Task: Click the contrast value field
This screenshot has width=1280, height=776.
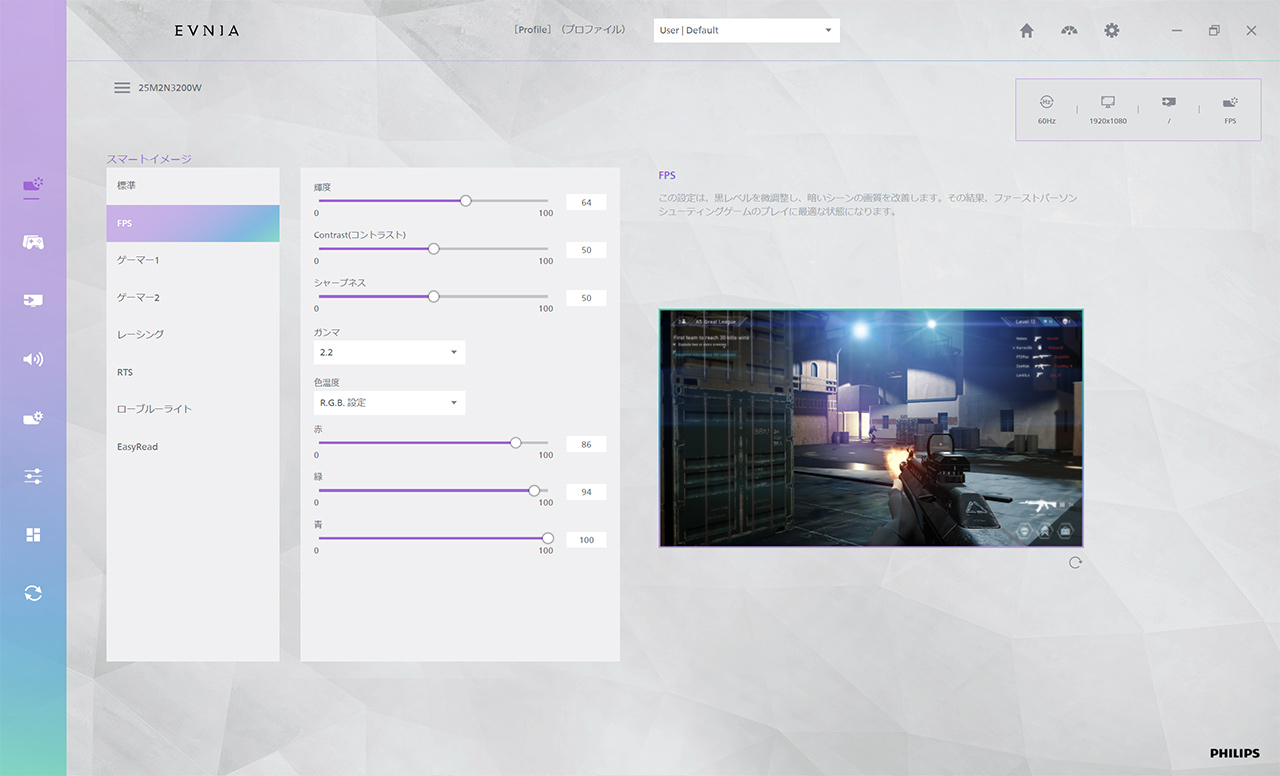Action: click(586, 250)
